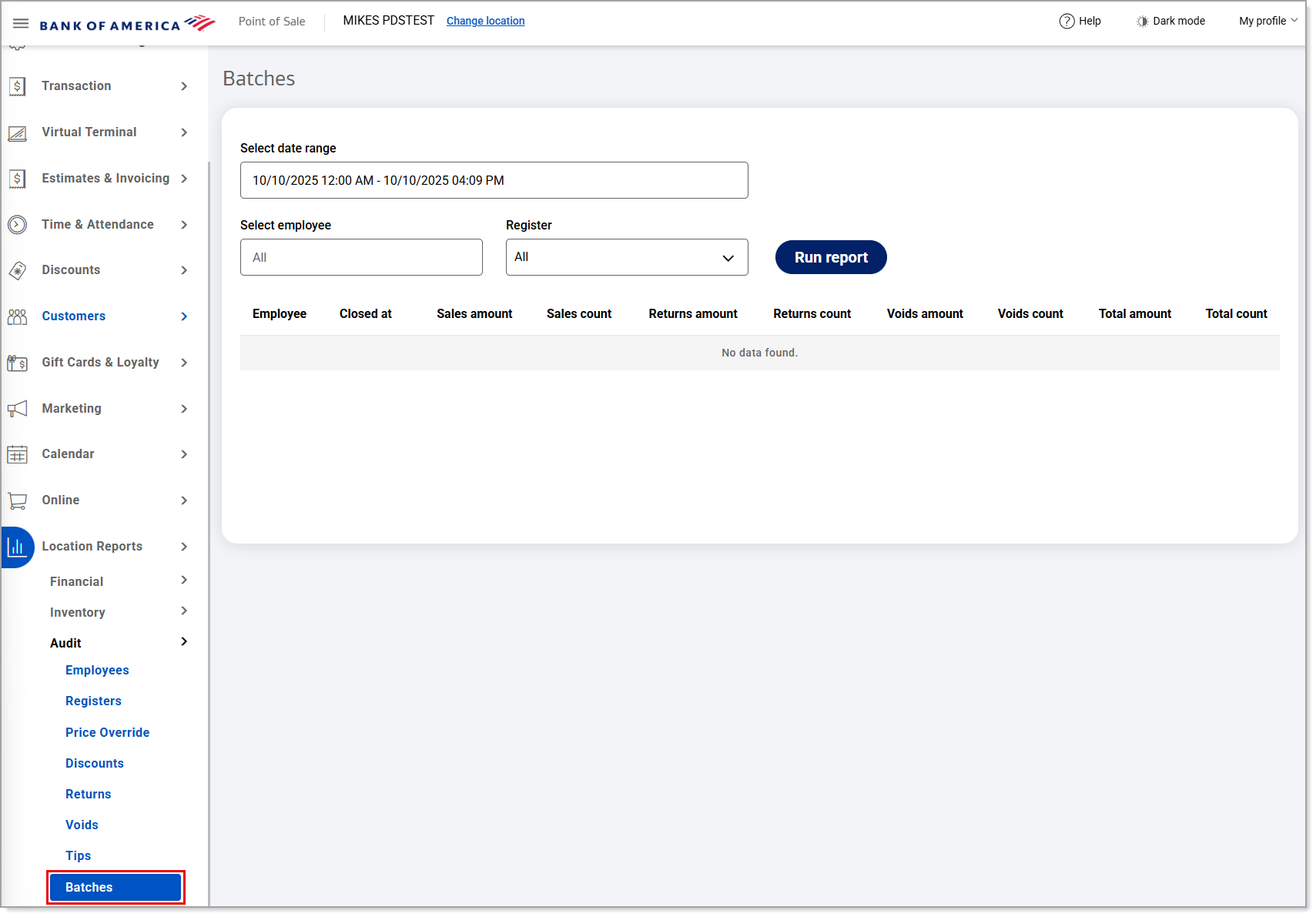Click the Virtual Terminal icon
Image resolution: width=1316 pixels, height=917 pixels.
coord(18,133)
